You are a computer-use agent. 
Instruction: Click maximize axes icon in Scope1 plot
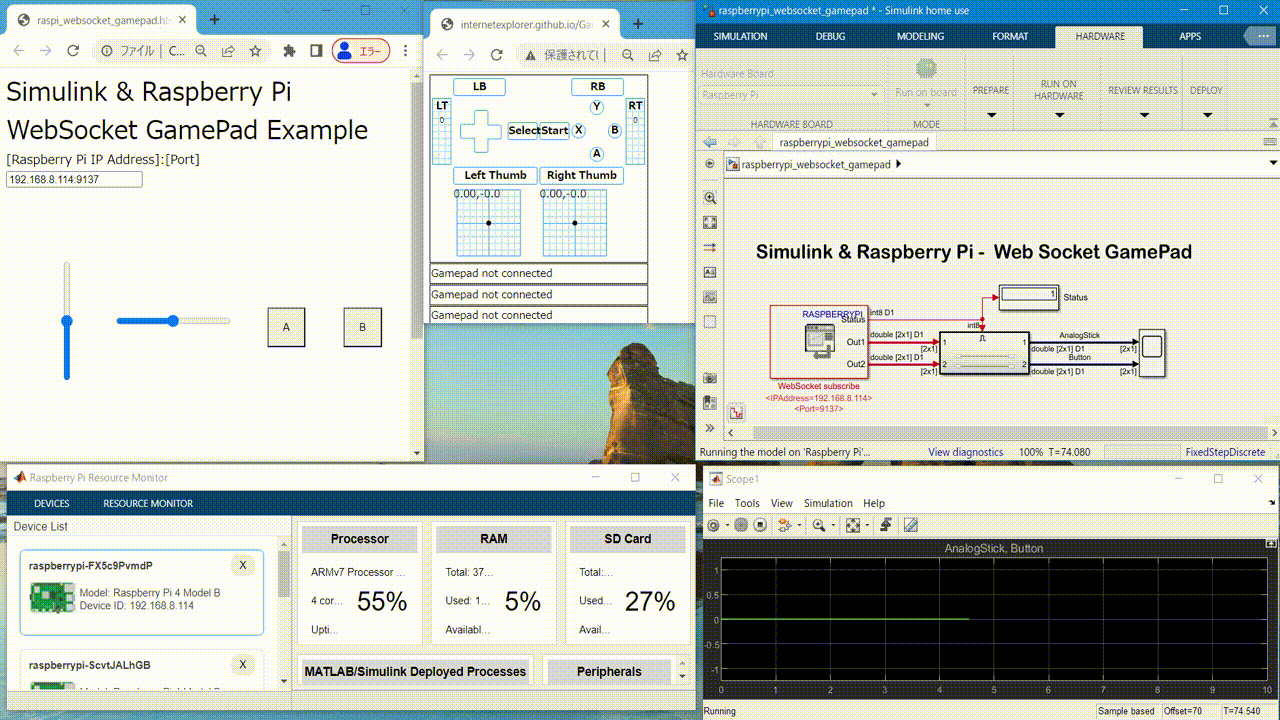click(x=1270, y=544)
